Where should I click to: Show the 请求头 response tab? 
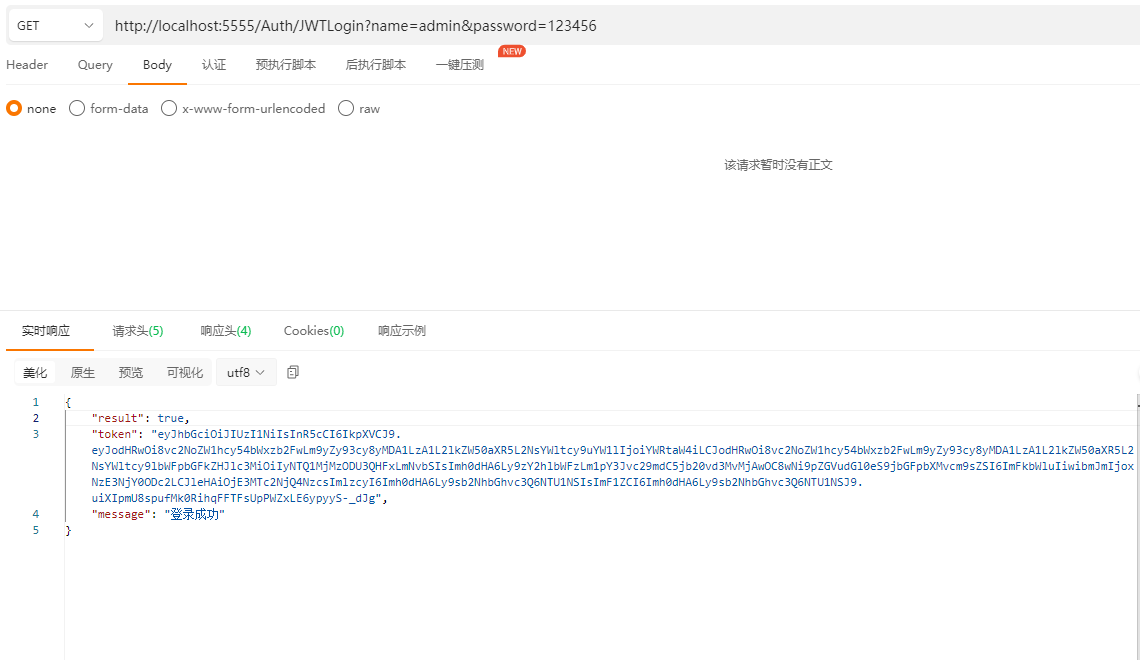pos(137,330)
